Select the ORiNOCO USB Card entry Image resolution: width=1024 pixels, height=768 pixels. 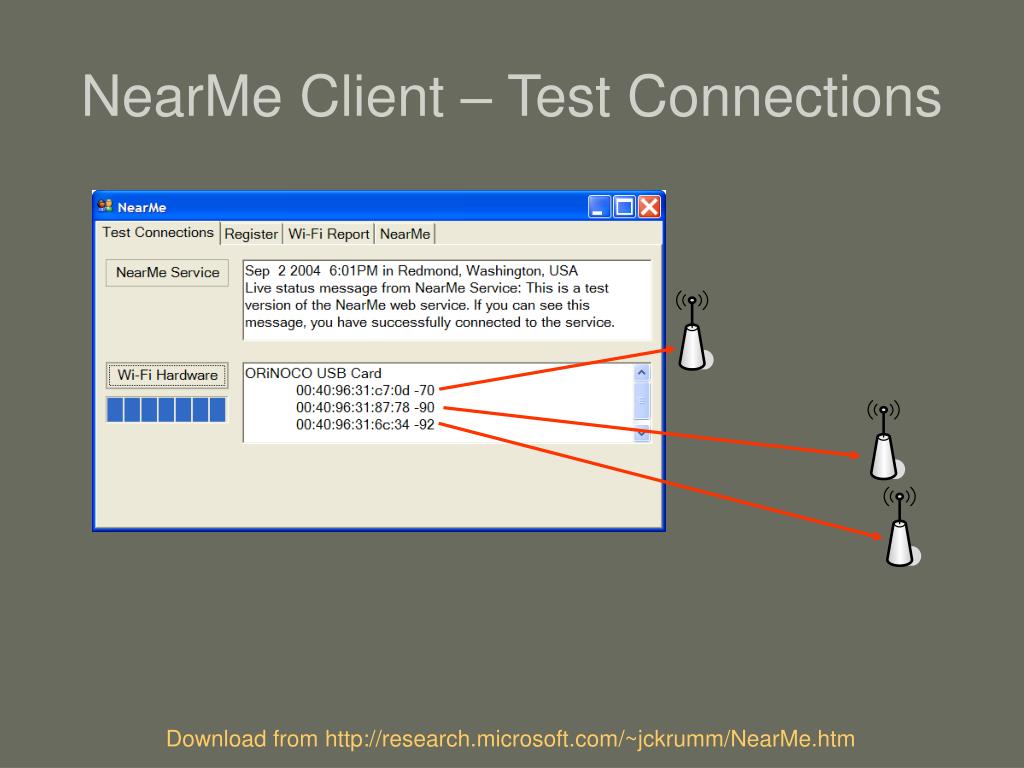[313, 373]
